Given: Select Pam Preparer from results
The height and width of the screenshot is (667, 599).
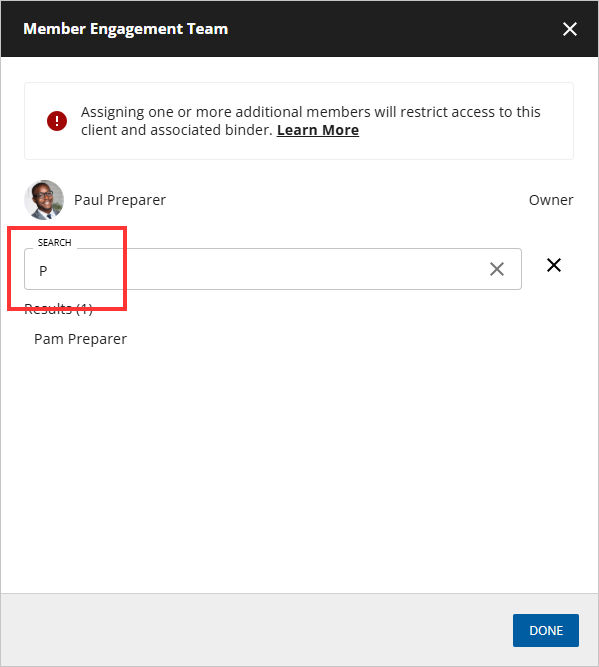Looking at the screenshot, I should [80, 339].
